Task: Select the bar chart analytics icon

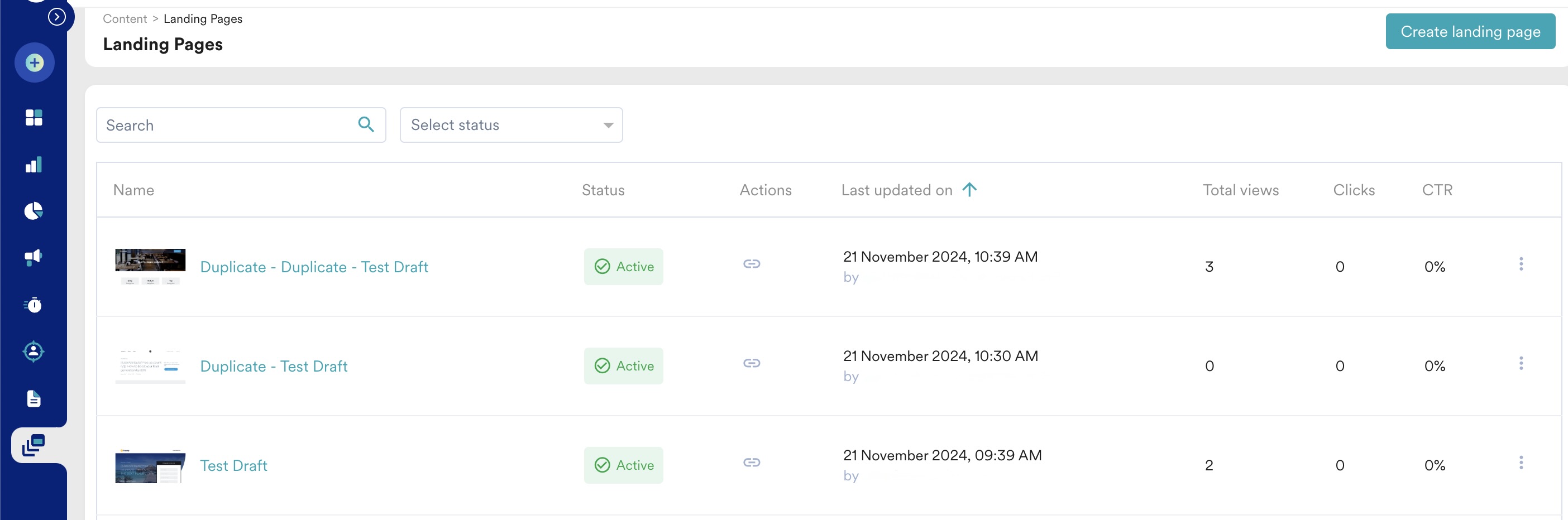Action: (34, 164)
